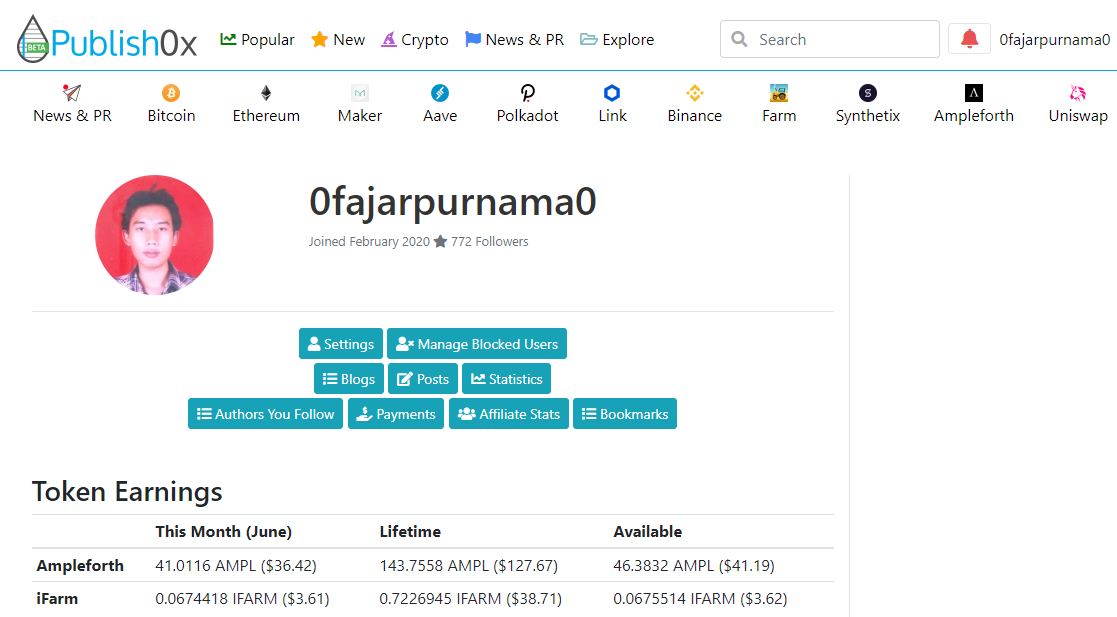Open the notification bell
This screenshot has width=1117, height=617.
tap(969, 38)
